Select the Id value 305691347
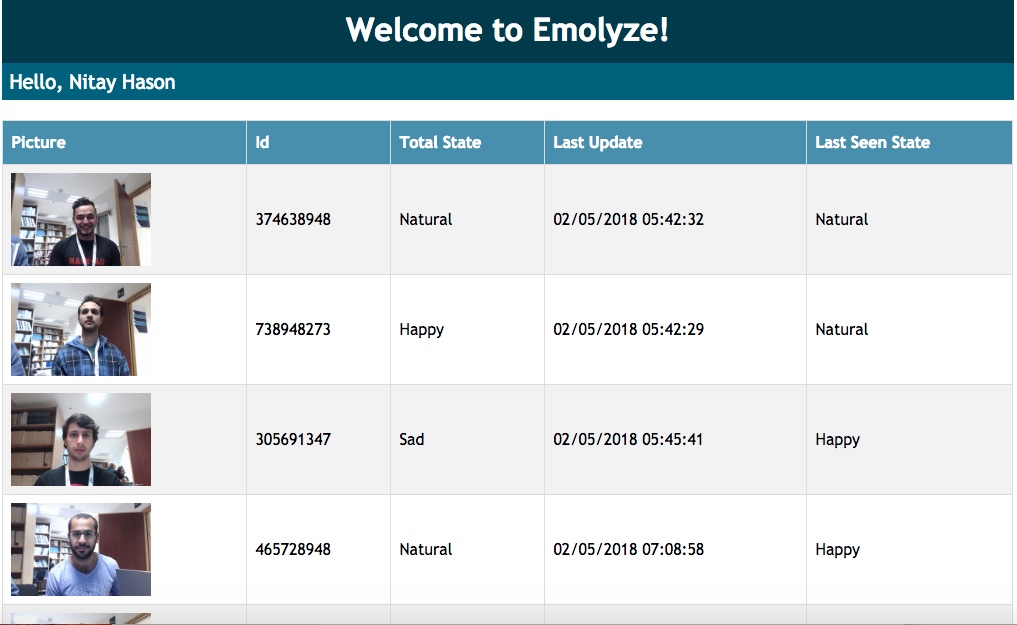This screenshot has height=625, width=1017. click(293, 440)
